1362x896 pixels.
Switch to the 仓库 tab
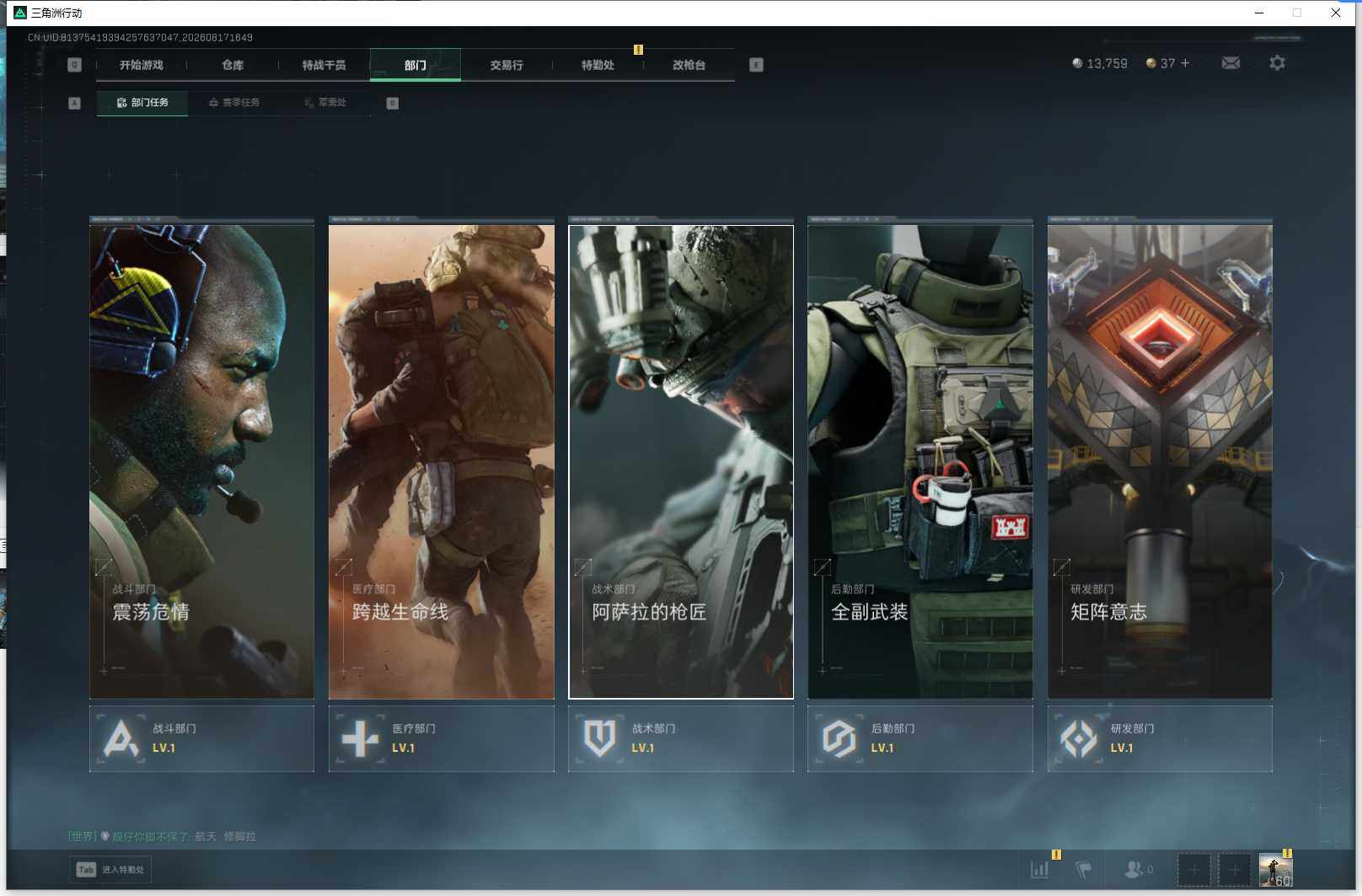(x=233, y=65)
